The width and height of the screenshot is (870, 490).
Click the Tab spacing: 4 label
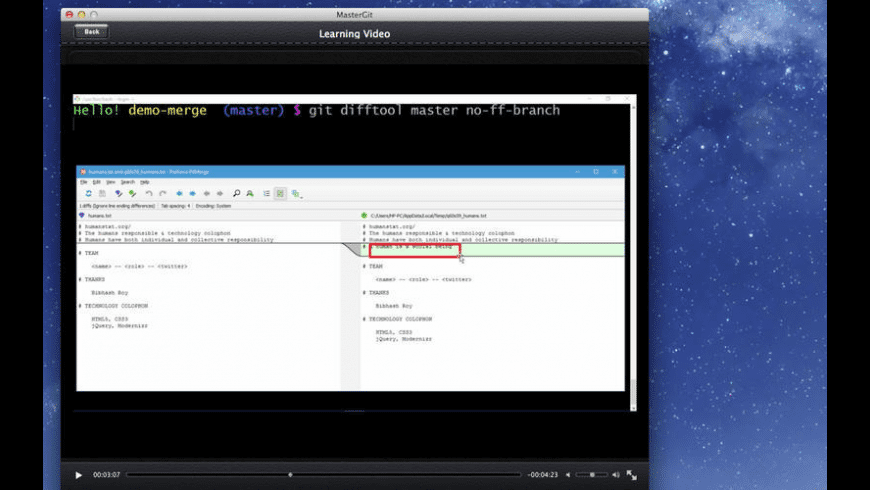click(x=175, y=206)
